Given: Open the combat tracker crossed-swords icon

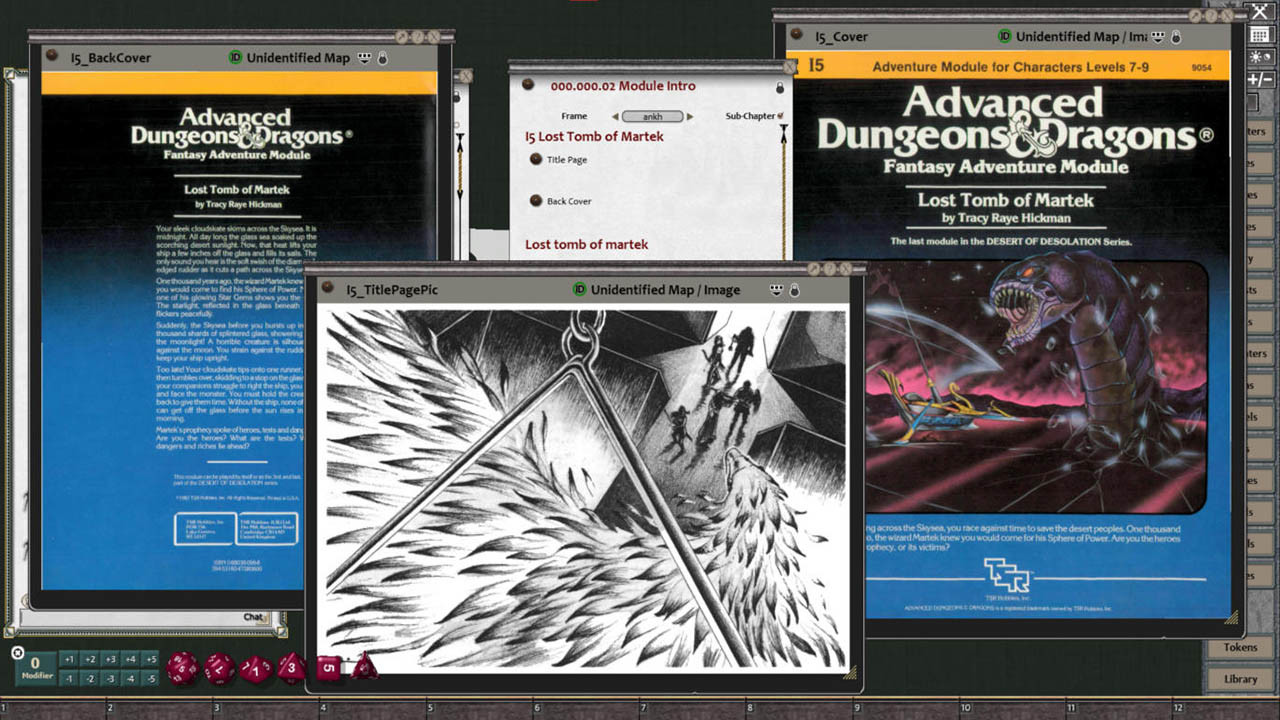Looking at the screenshot, I should (1260, 12).
